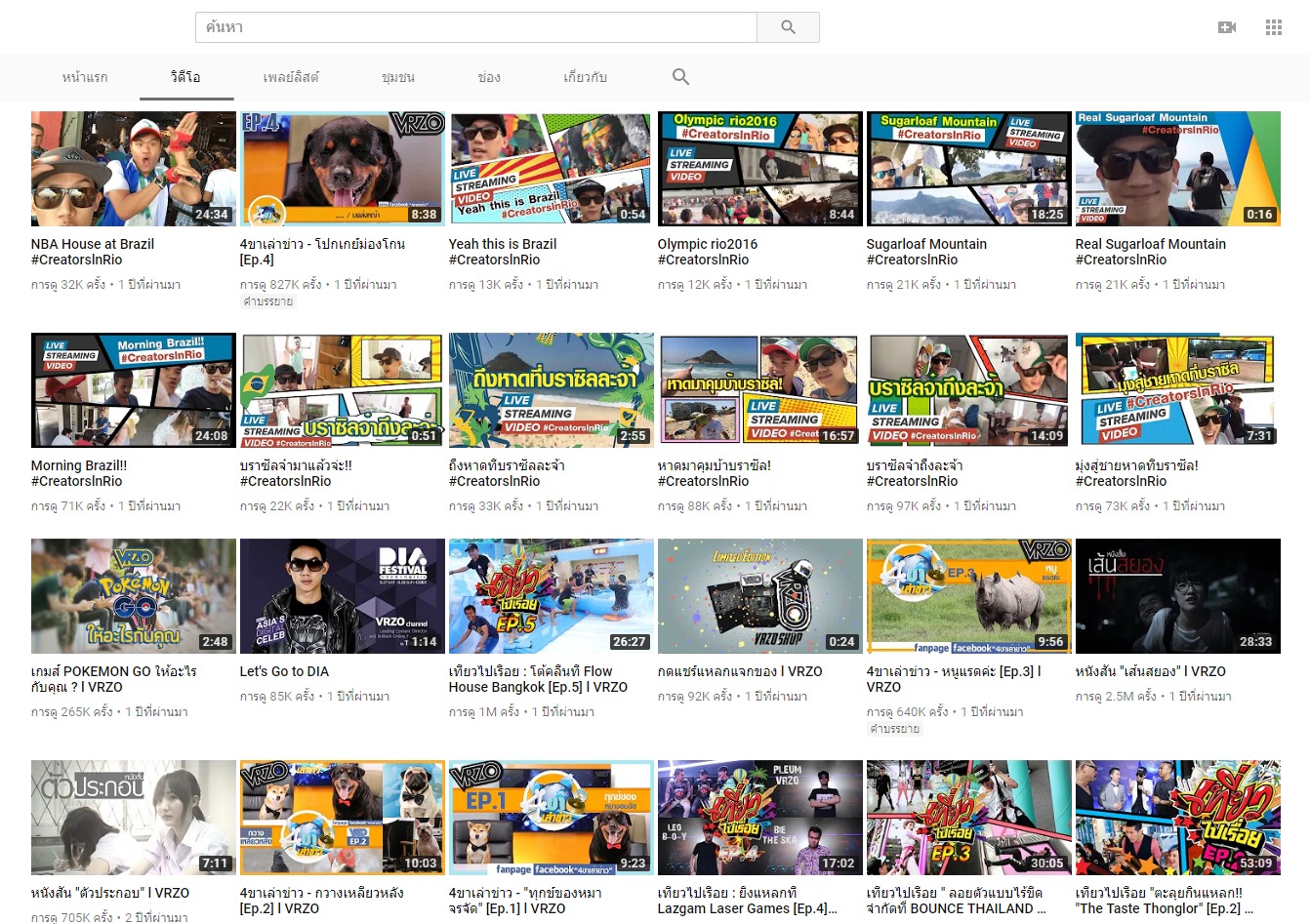Click the หนังสั้น "เส้นสยอง" title
1310x924 pixels.
[x=1151, y=671]
